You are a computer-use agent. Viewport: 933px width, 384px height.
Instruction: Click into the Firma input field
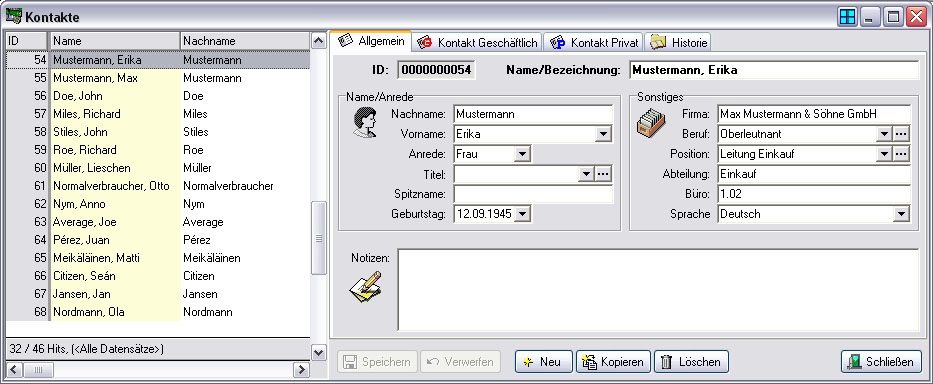pos(813,114)
